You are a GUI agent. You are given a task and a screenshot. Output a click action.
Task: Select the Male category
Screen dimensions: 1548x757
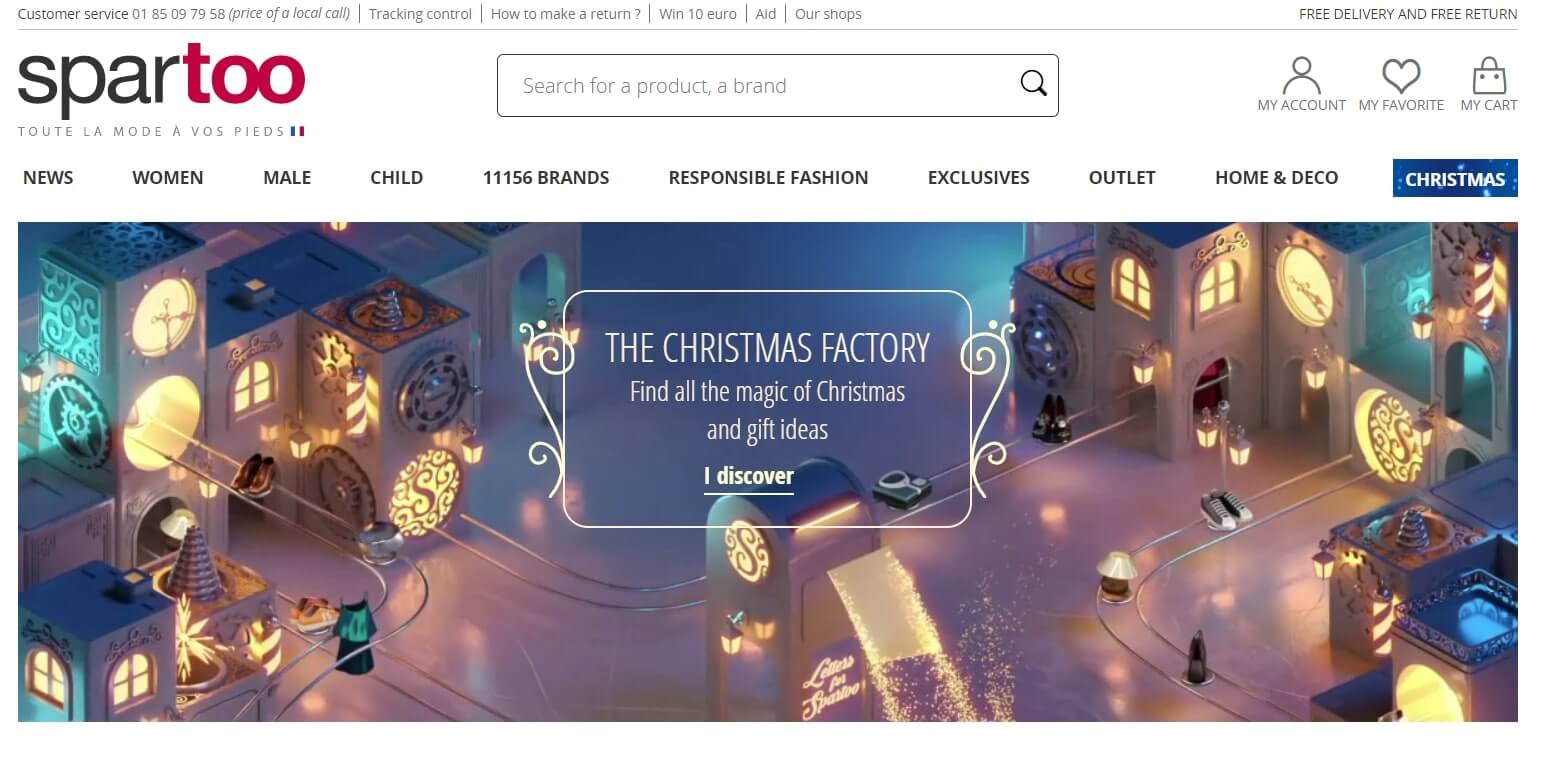coord(287,178)
